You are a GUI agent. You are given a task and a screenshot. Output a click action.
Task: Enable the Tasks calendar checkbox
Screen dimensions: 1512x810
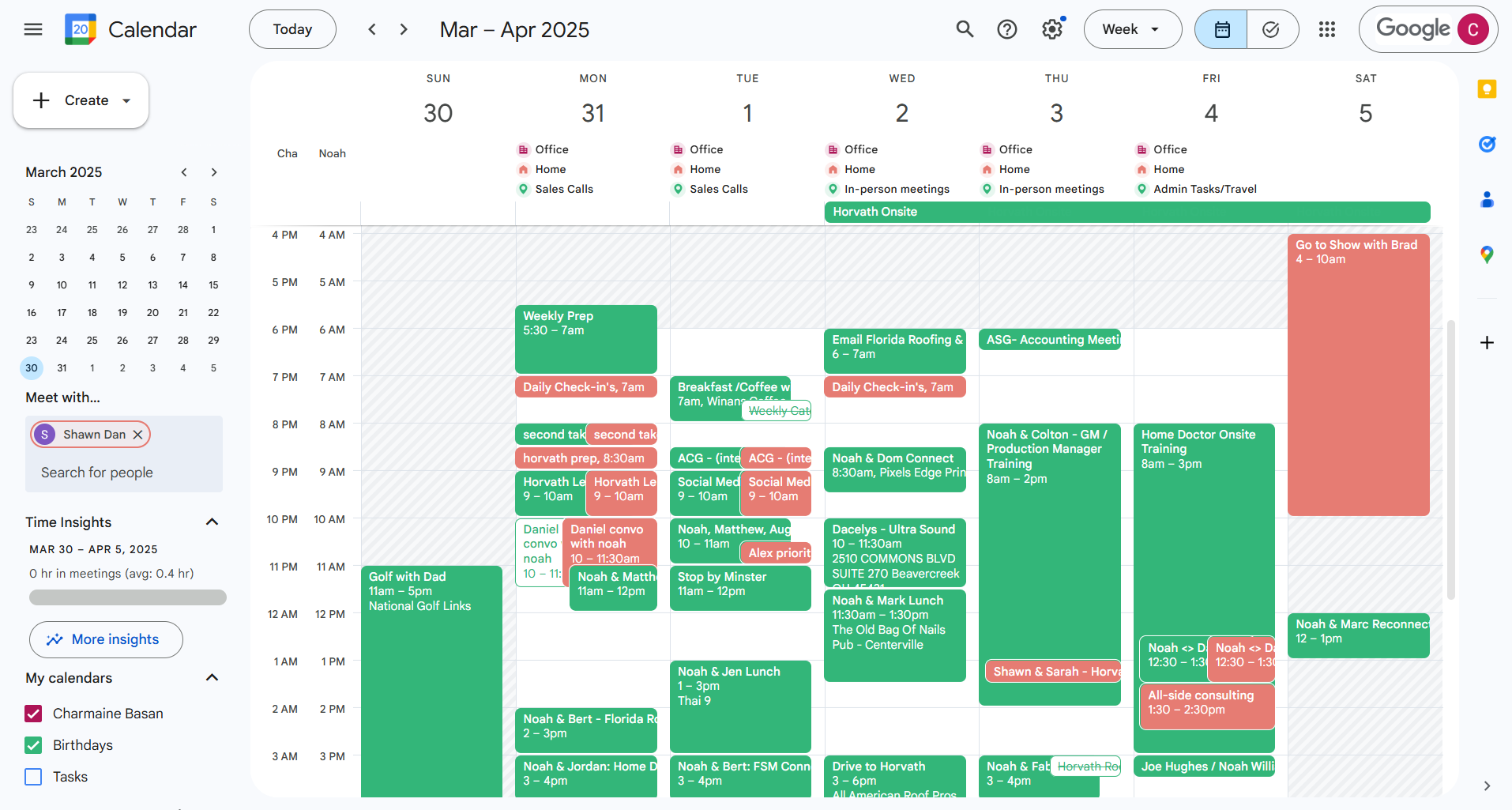33,777
